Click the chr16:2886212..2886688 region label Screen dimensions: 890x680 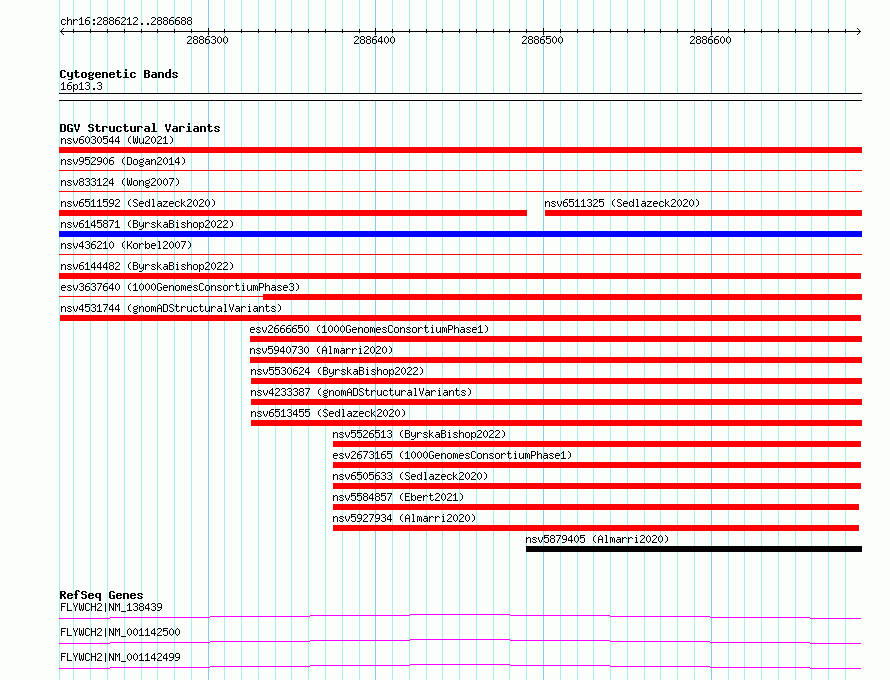[126, 21]
